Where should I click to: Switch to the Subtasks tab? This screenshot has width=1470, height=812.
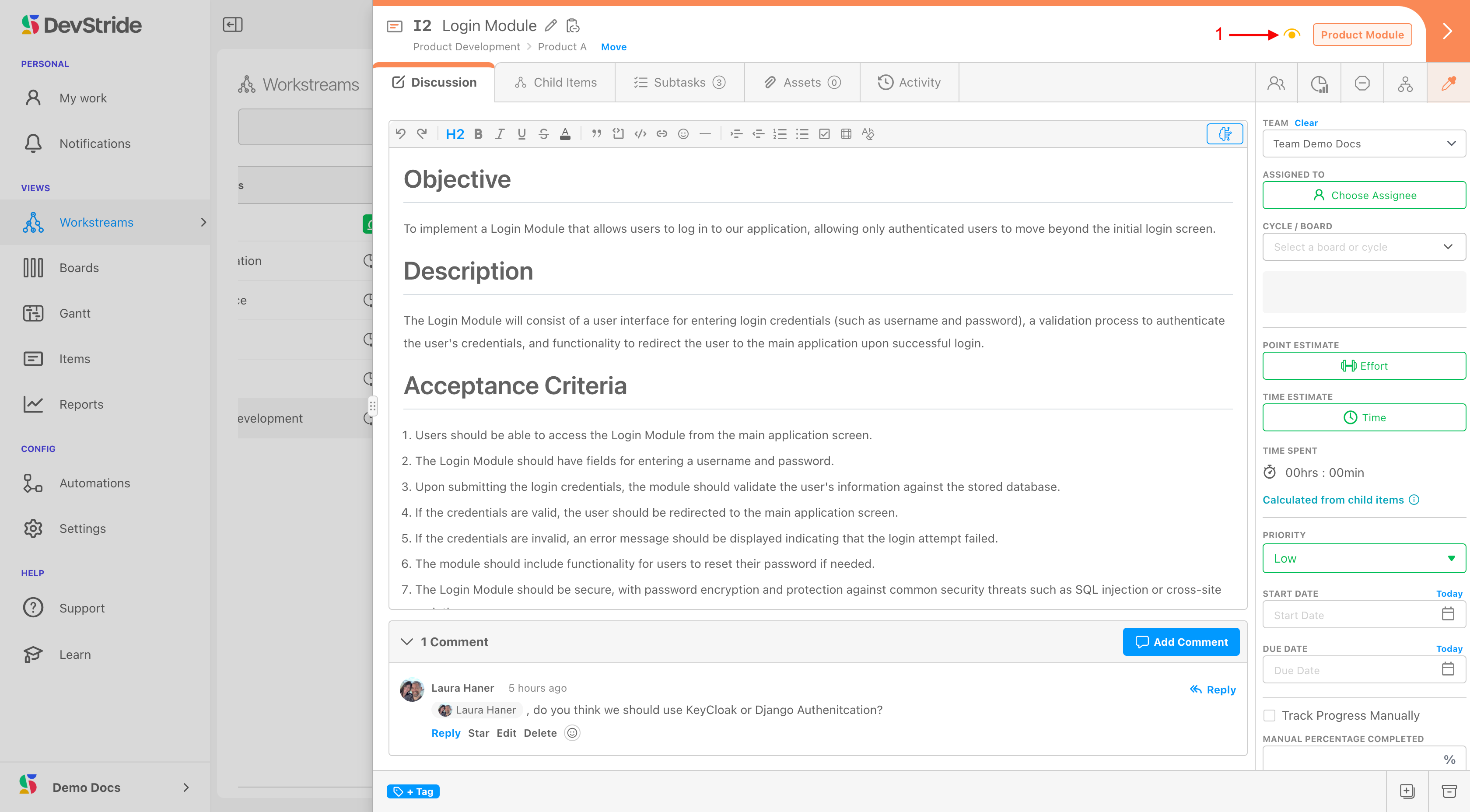(x=679, y=83)
